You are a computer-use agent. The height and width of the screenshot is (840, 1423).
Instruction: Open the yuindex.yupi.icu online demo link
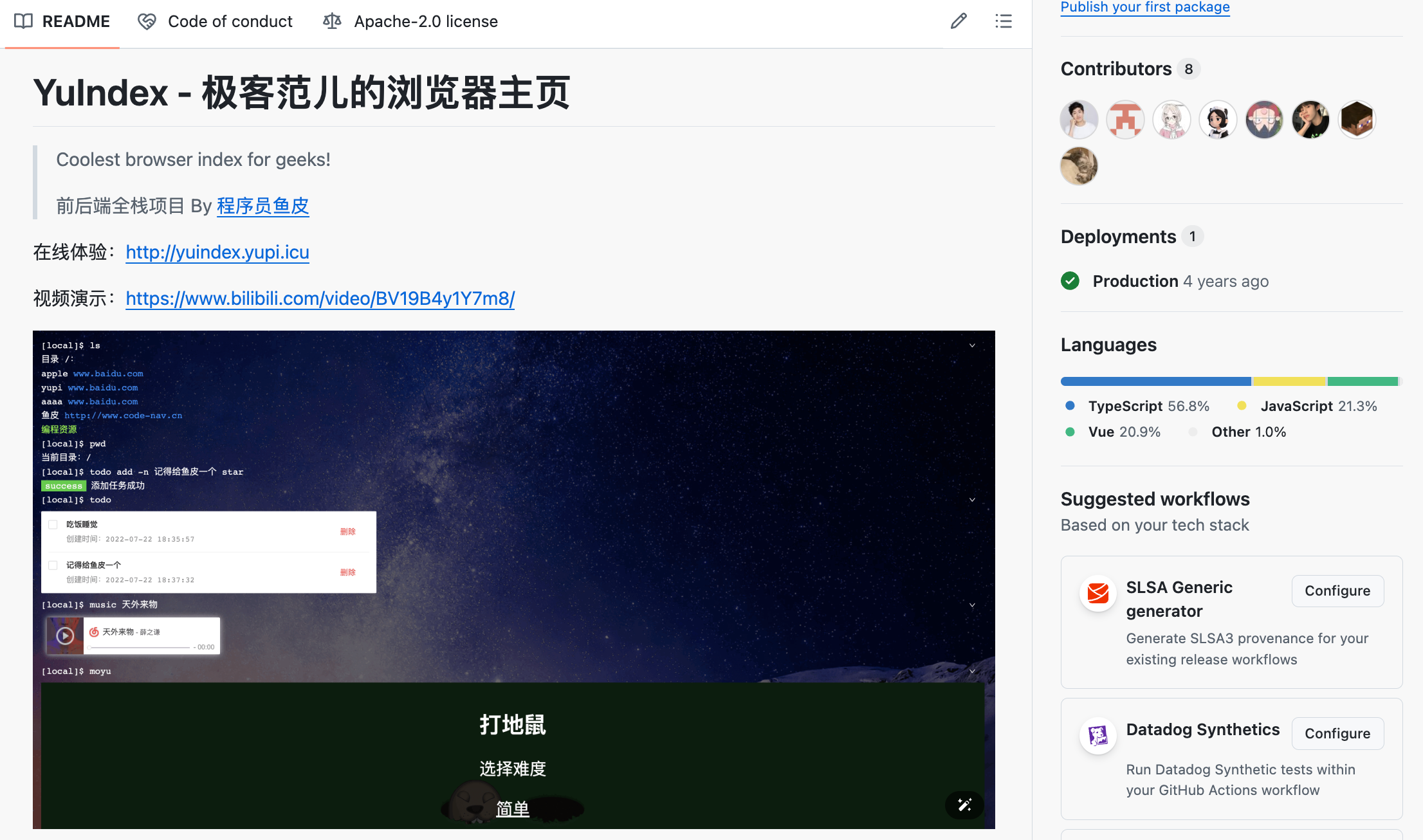click(x=217, y=252)
